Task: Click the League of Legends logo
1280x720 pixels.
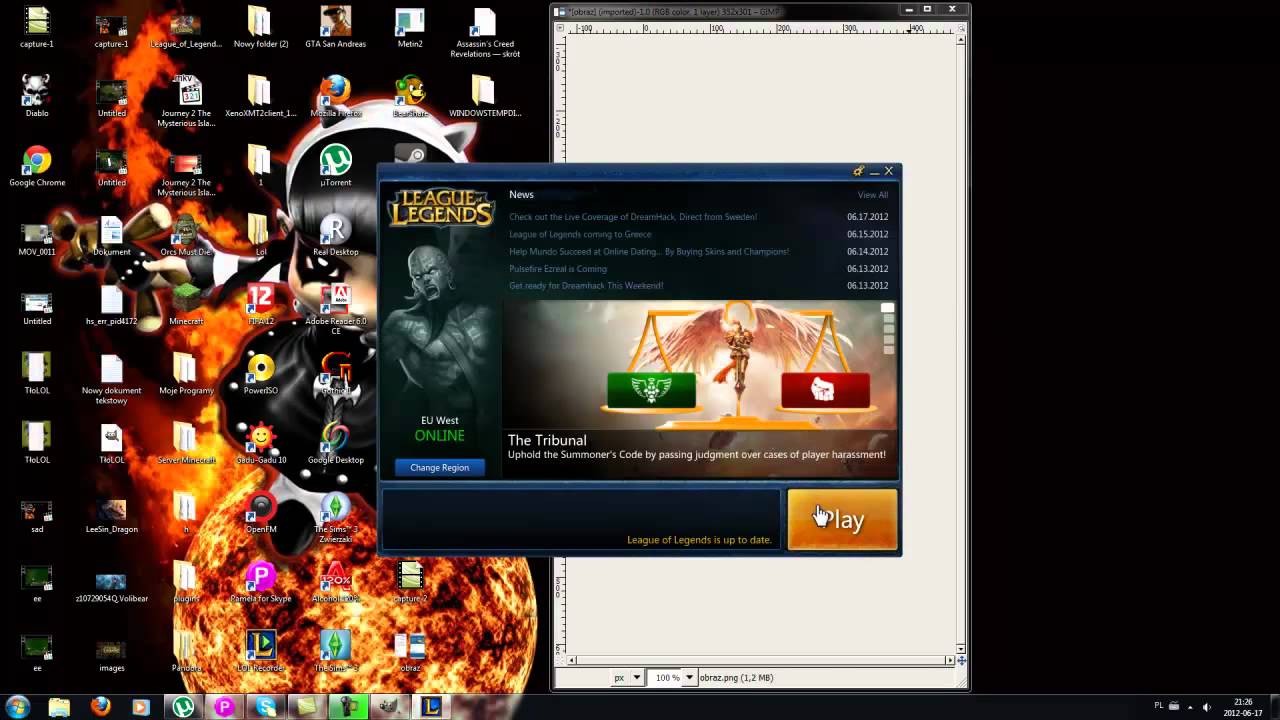Action: tap(440, 207)
